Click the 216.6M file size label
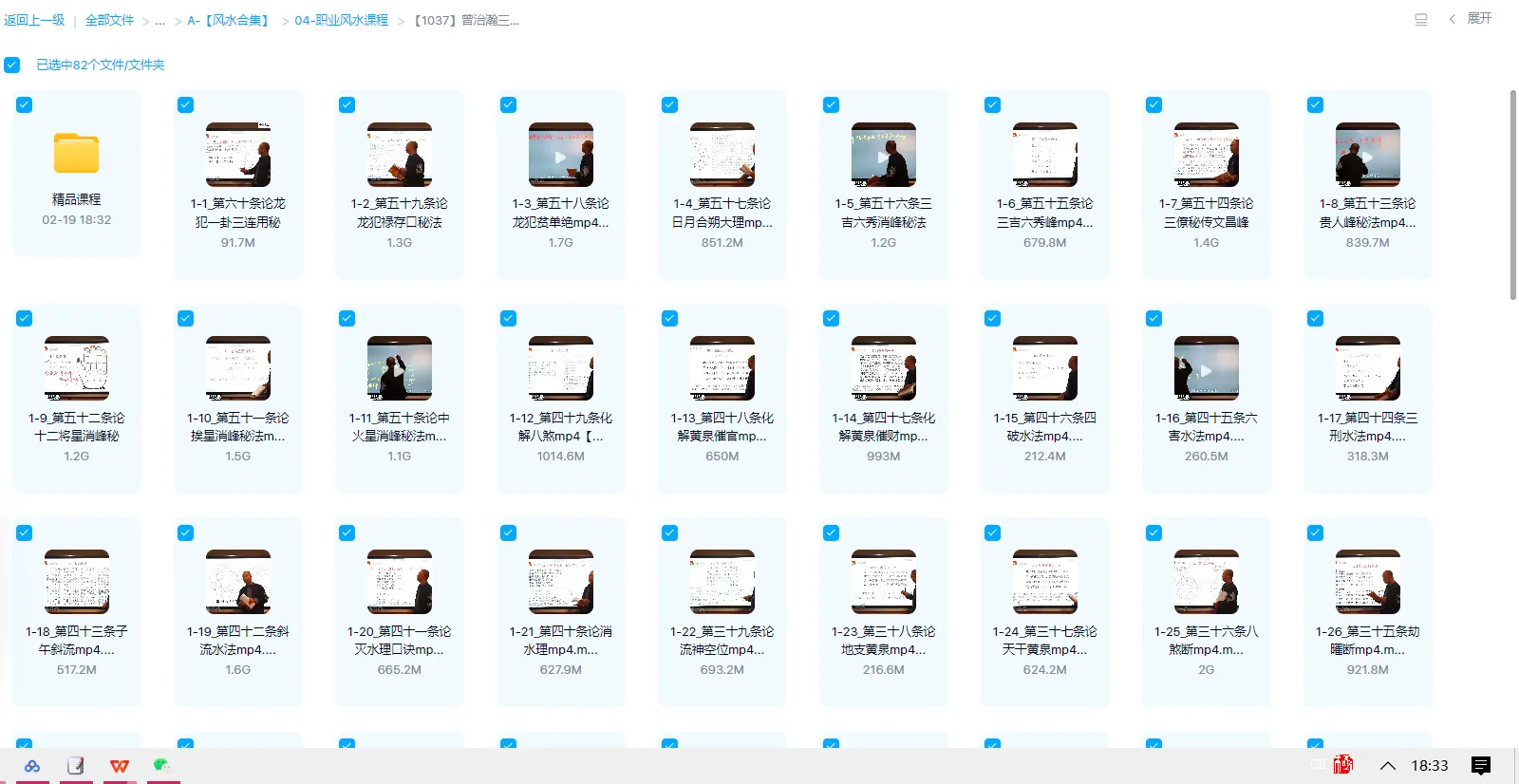 [884, 670]
